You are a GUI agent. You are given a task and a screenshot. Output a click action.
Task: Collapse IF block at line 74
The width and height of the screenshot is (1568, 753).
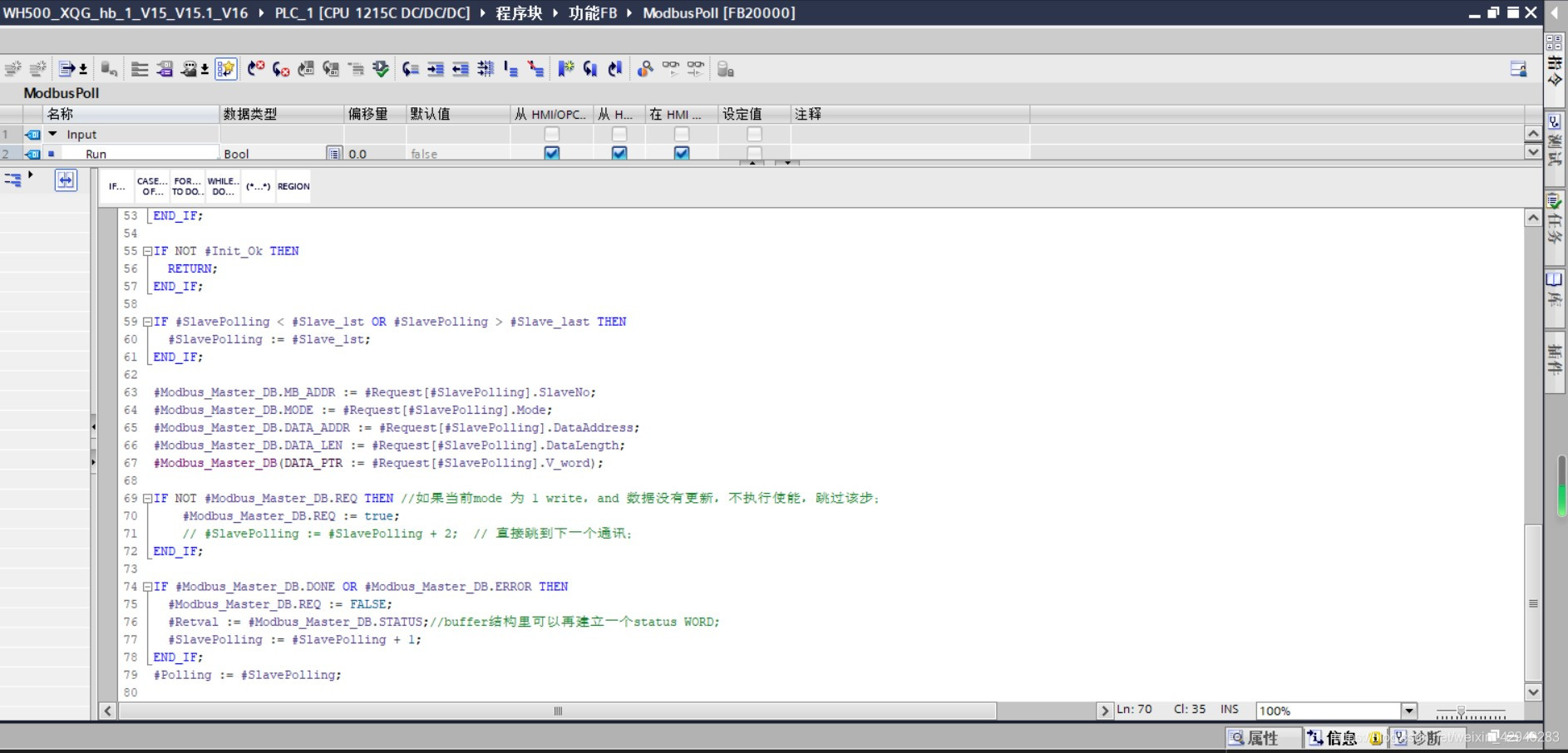147,587
